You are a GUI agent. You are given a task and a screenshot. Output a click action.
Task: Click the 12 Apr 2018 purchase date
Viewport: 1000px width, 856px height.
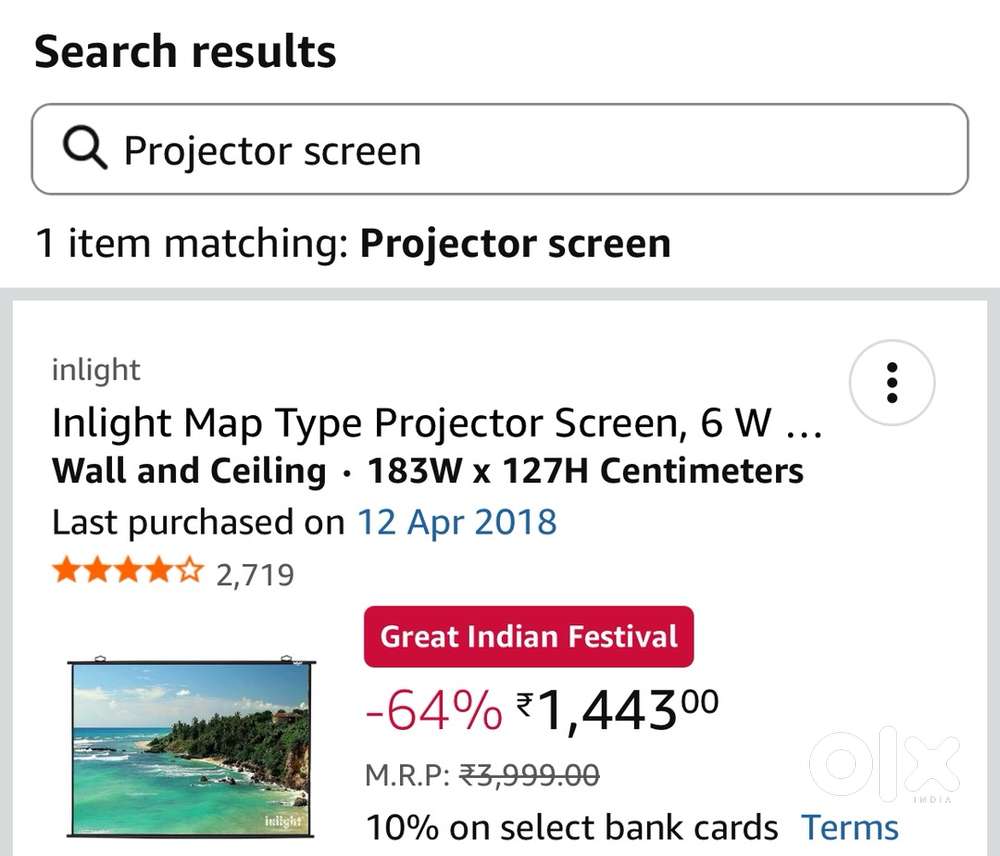457,522
